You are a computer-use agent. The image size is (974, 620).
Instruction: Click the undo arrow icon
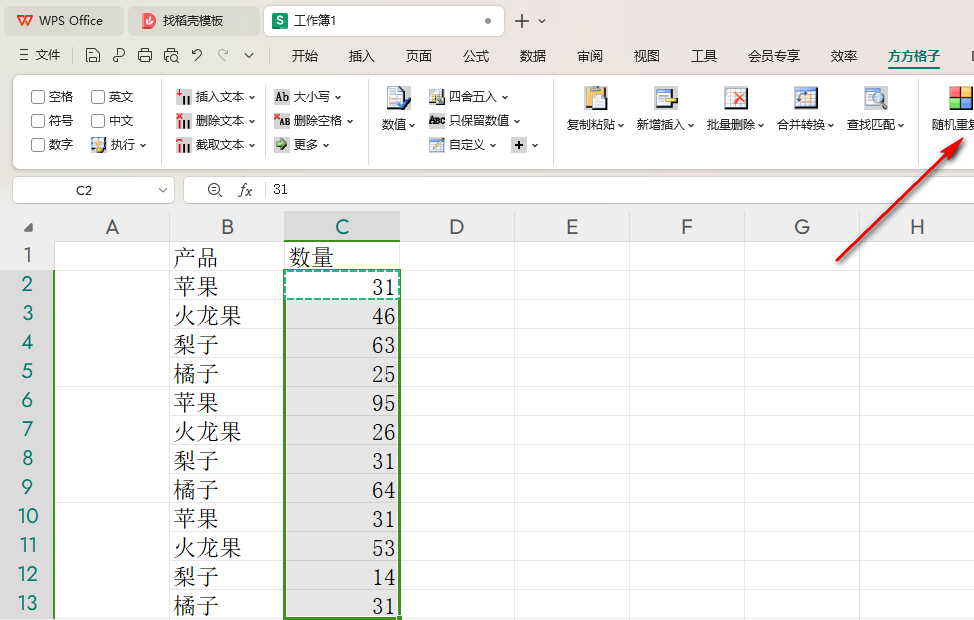tap(197, 56)
